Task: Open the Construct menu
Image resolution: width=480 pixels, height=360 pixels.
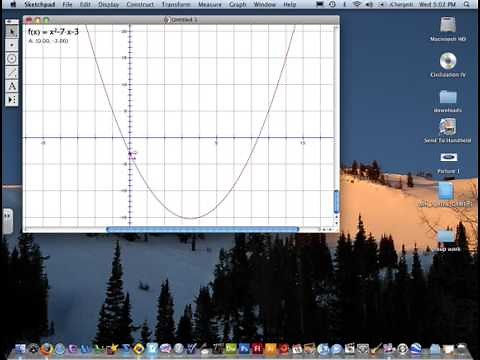Action: pyautogui.click(x=140, y=4)
